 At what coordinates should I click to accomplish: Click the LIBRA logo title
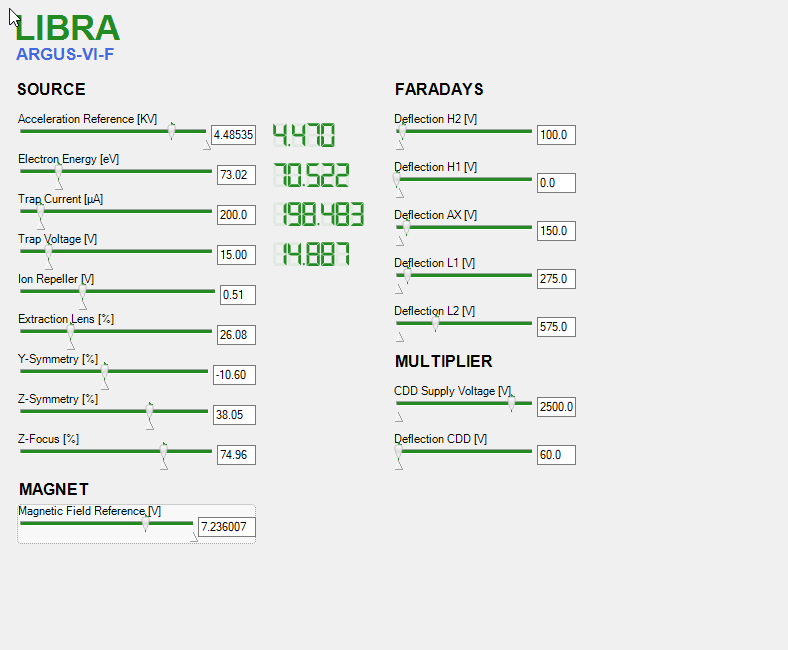pos(67,28)
